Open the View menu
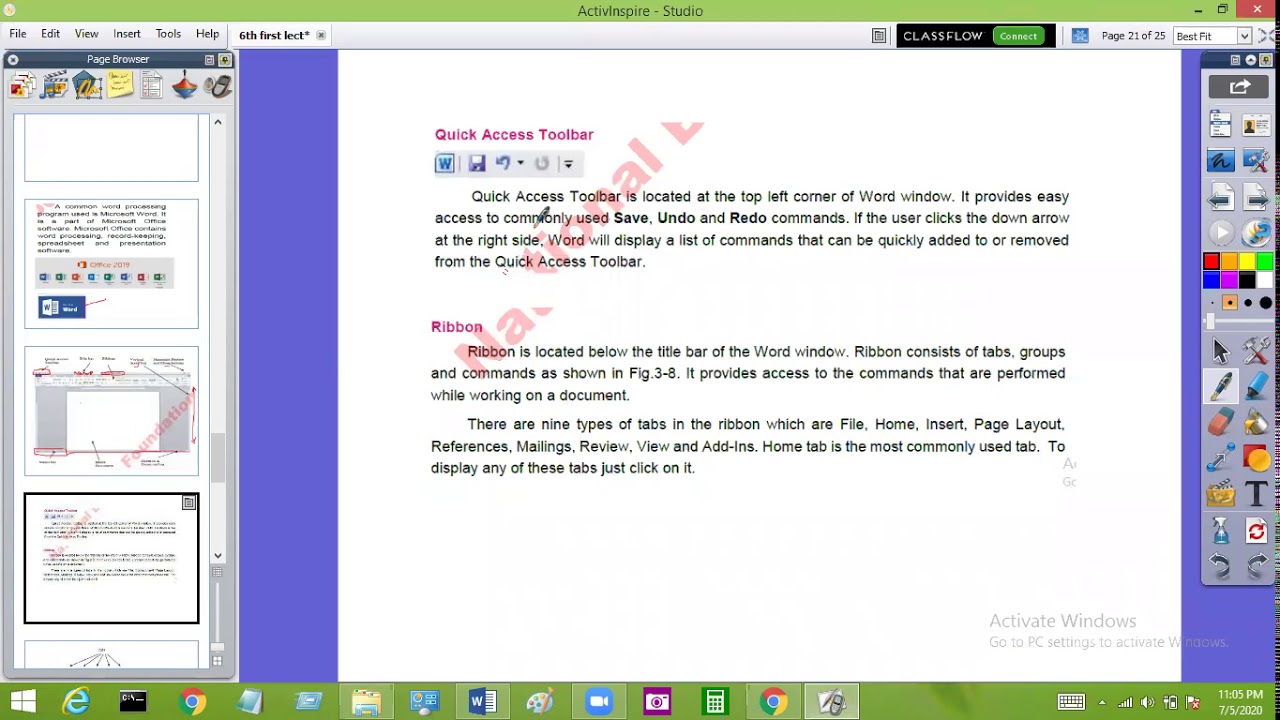Image resolution: width=1280 pixels, height=720 pixels. pos(86,34)
